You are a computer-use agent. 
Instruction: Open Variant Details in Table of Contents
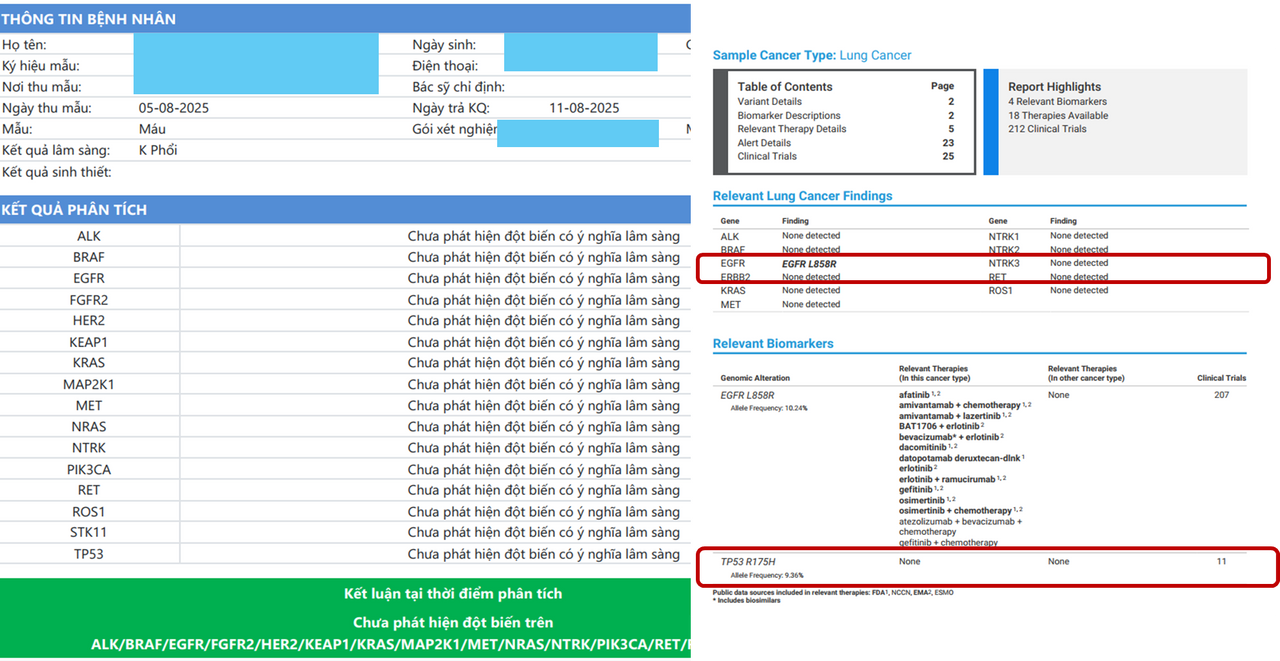point(769,102)
